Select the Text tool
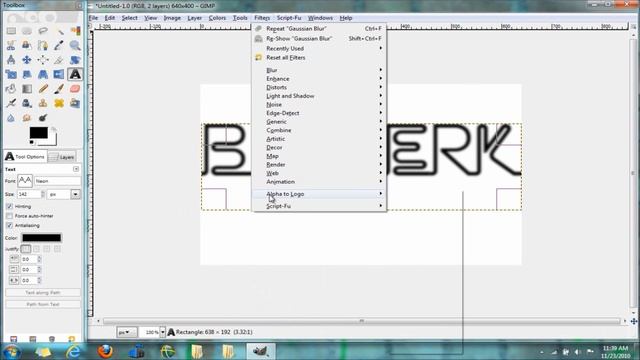This screenshot has height=360, width=640. [75, 74]
